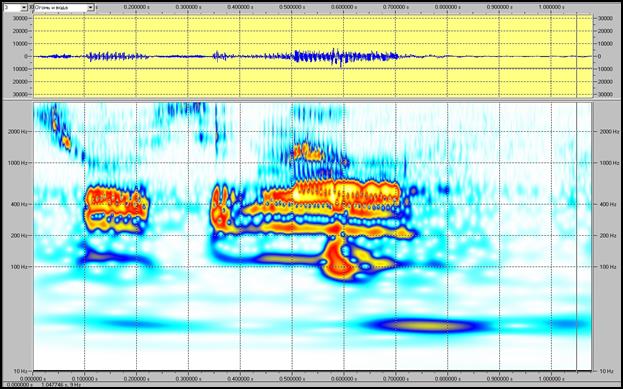Click the 0.500000 s mark on top time ruler
This screenshot has width=623, height=389.
coord(292,8)
